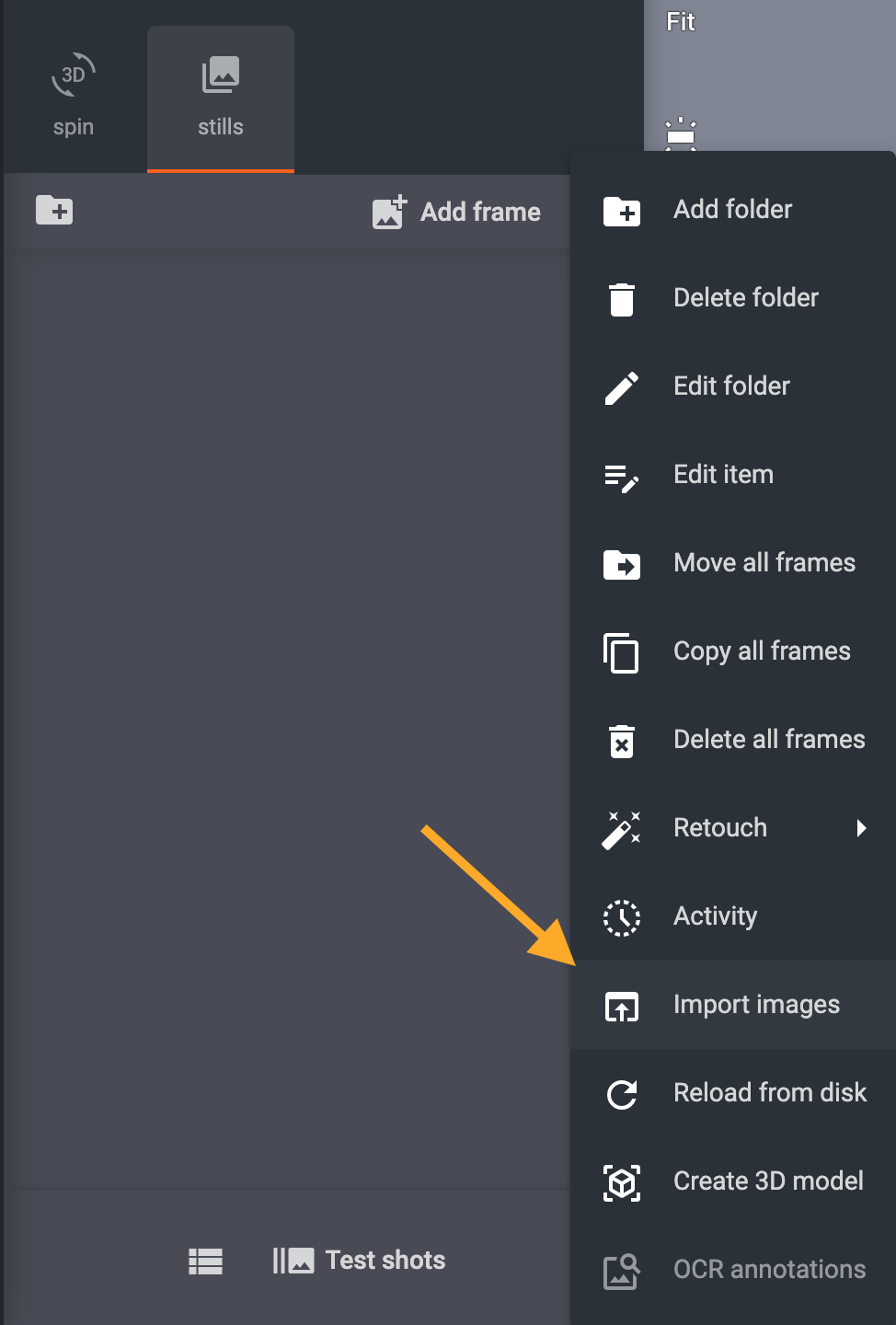Click the Edit folder pencil icon

click(x=622, y=387)
